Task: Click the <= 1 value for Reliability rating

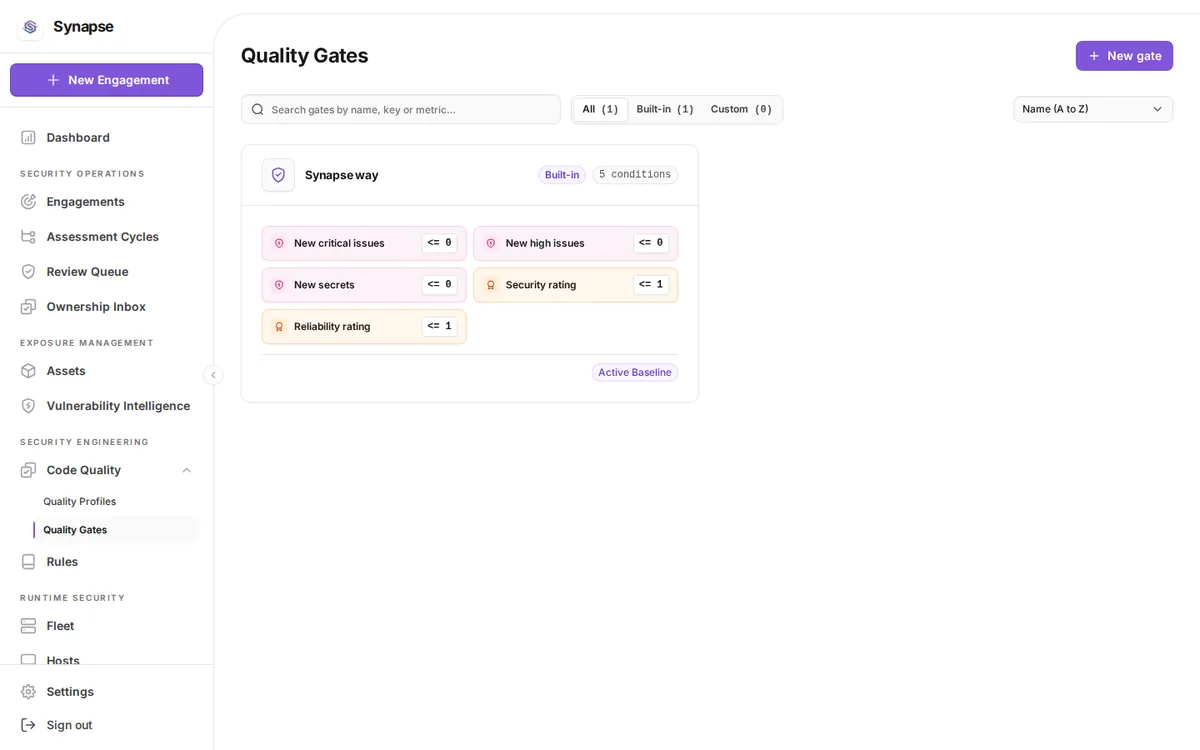Action: point(440,327)
